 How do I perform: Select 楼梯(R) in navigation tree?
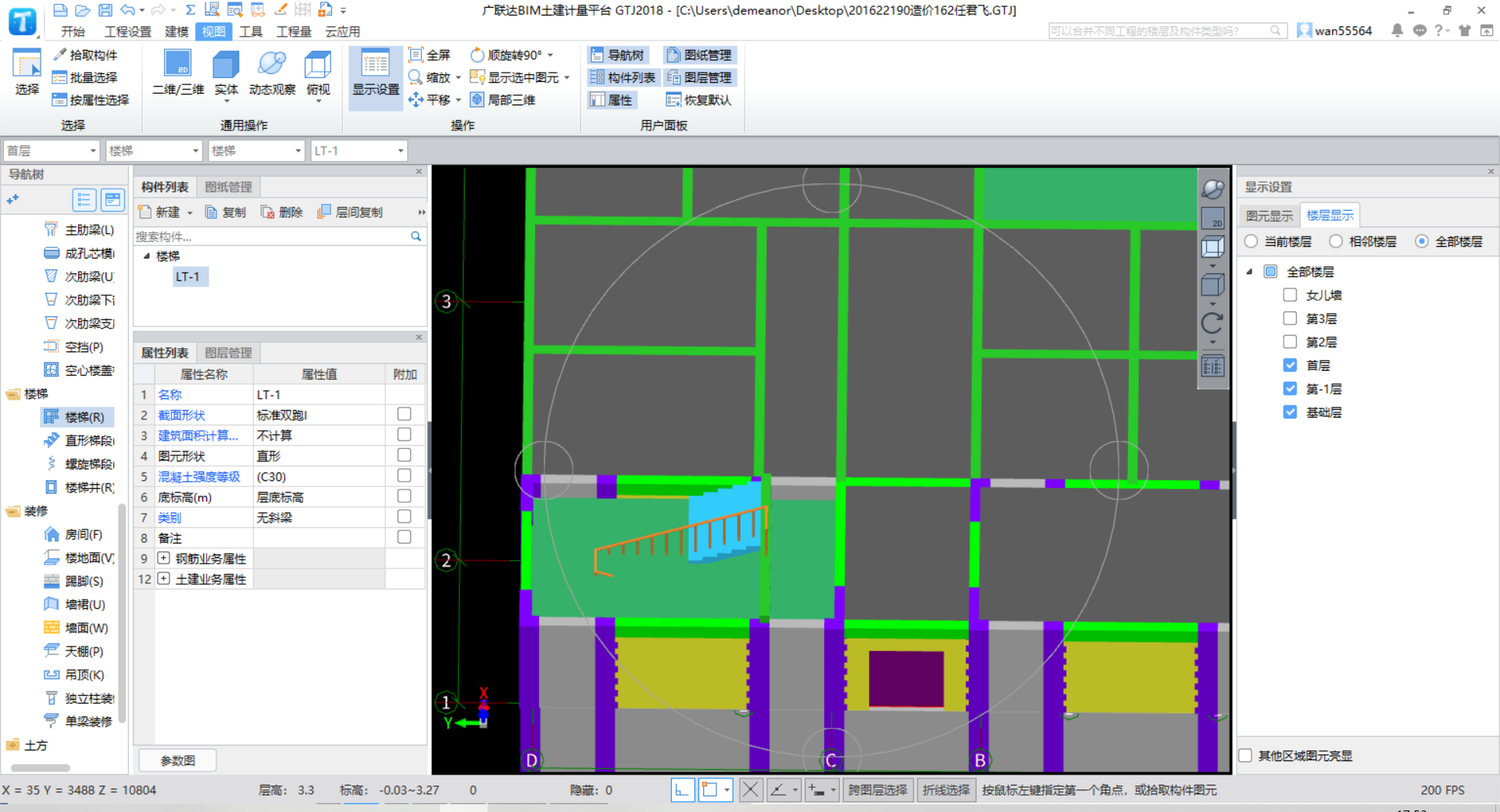(77, 417)
